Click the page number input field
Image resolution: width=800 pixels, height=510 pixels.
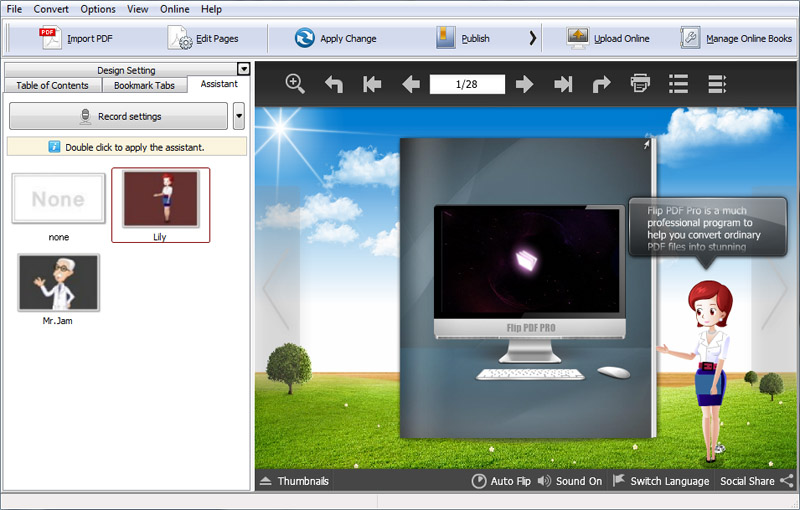[467, 85]
